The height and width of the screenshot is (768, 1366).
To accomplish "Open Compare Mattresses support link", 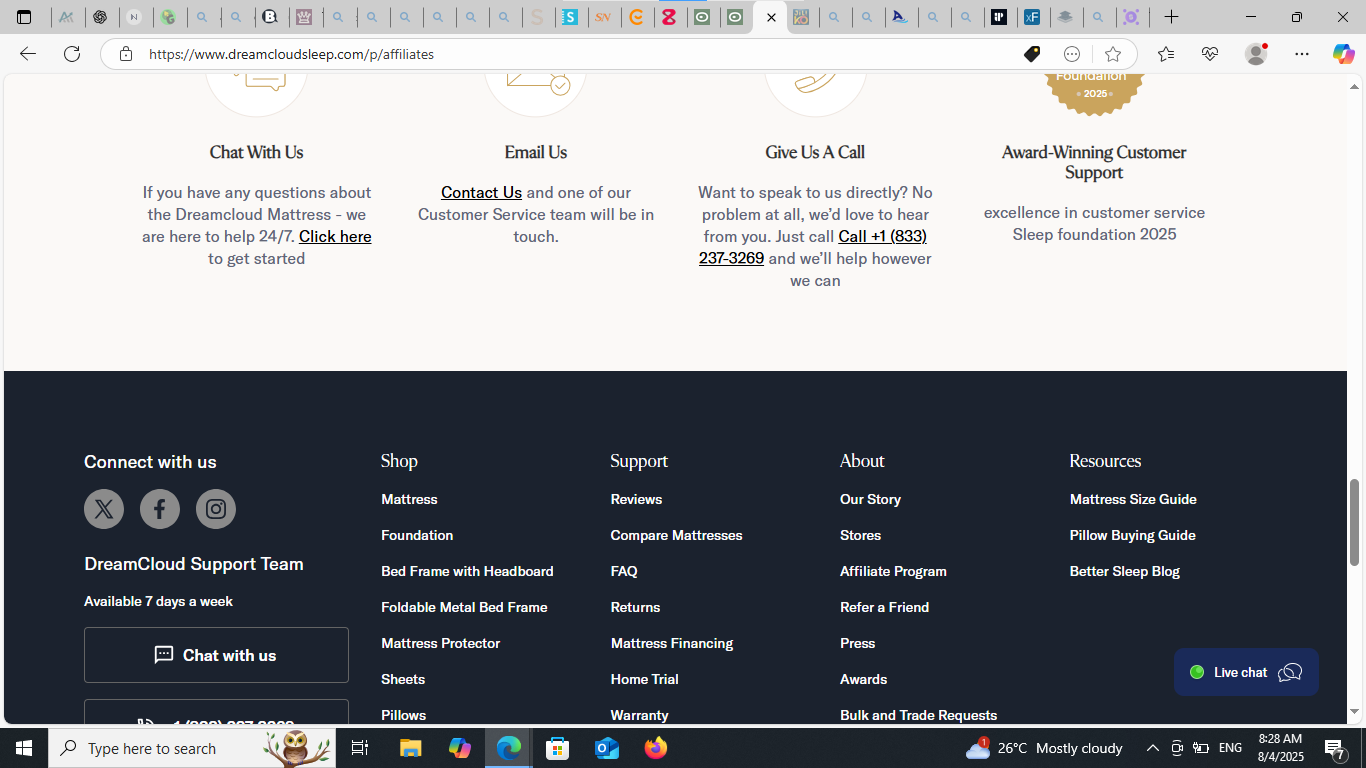I will [x=676, y=535].
